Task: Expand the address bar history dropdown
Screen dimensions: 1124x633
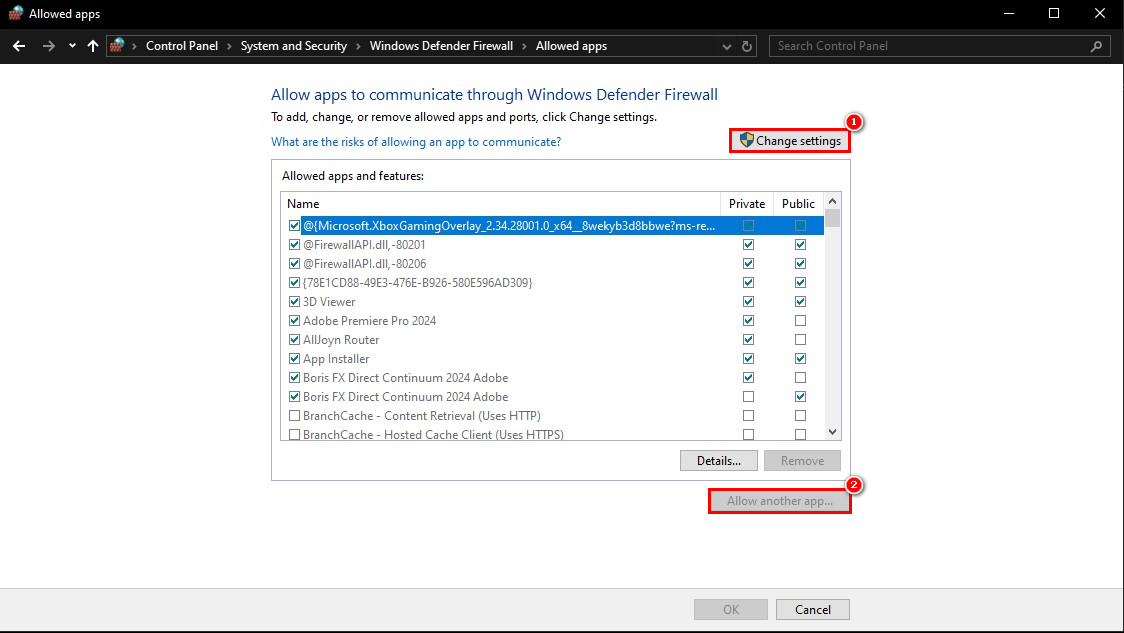Action: pos(727,47)
